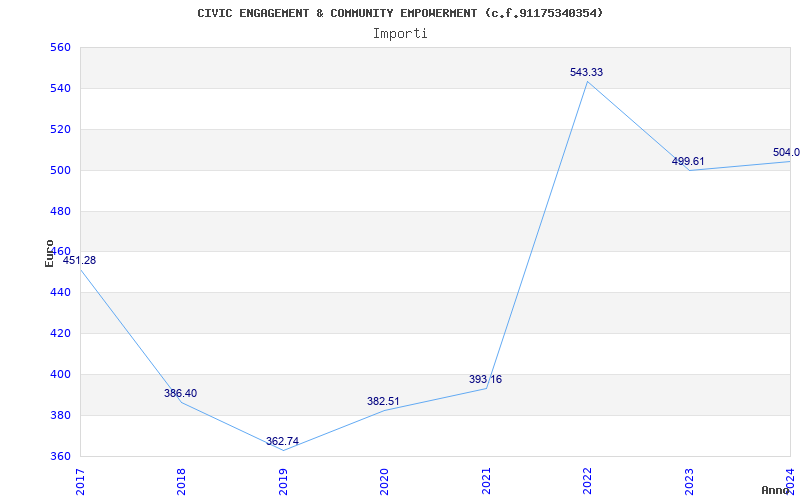
Task: Click the 540 y-axis value
Action: coord(60,89)
